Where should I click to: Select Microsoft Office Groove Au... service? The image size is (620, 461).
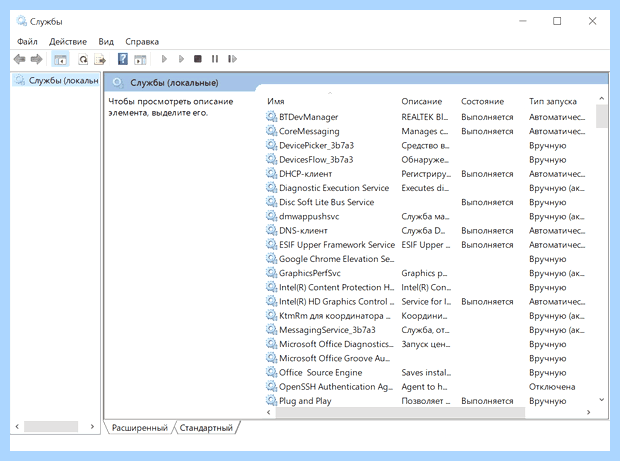pos(335,358)
